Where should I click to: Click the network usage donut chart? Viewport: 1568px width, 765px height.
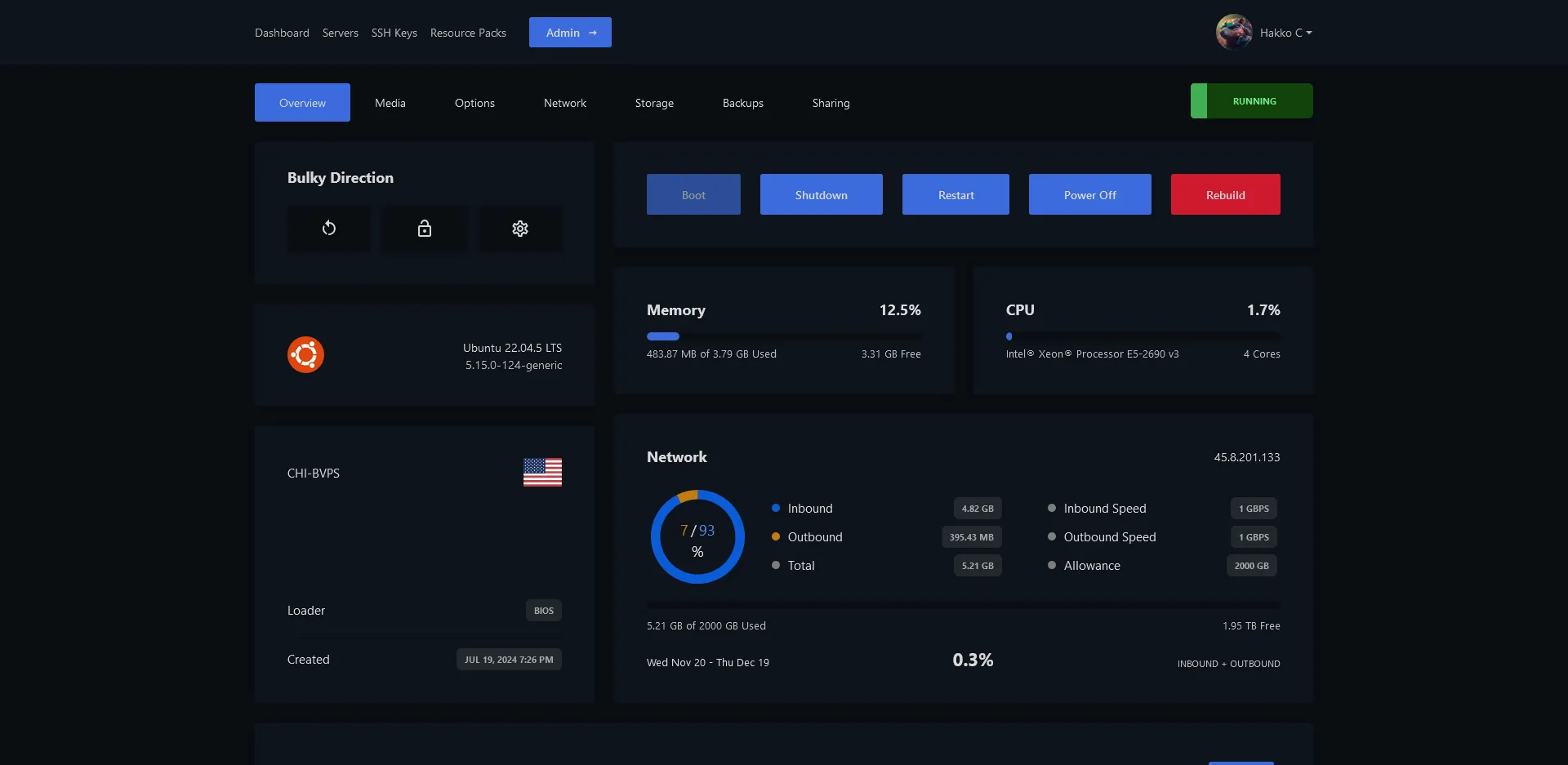pos(697,536)
